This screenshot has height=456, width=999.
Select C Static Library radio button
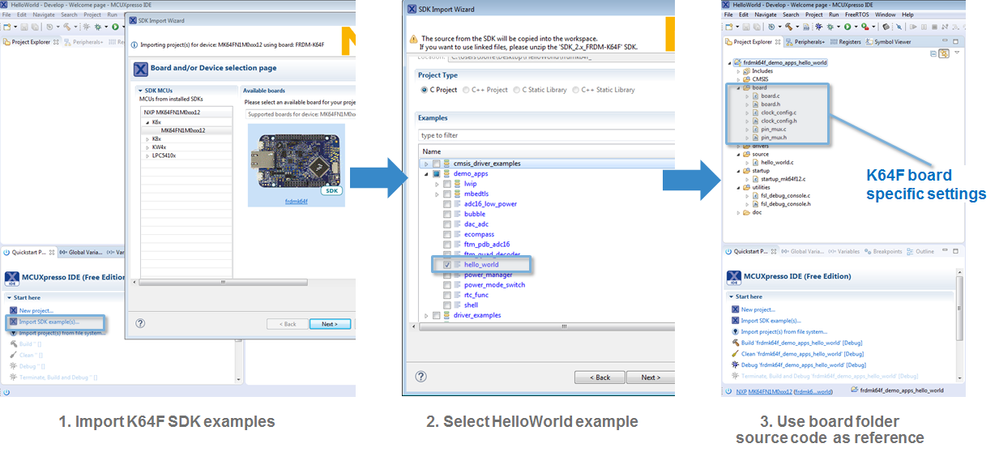pos(517,90)
